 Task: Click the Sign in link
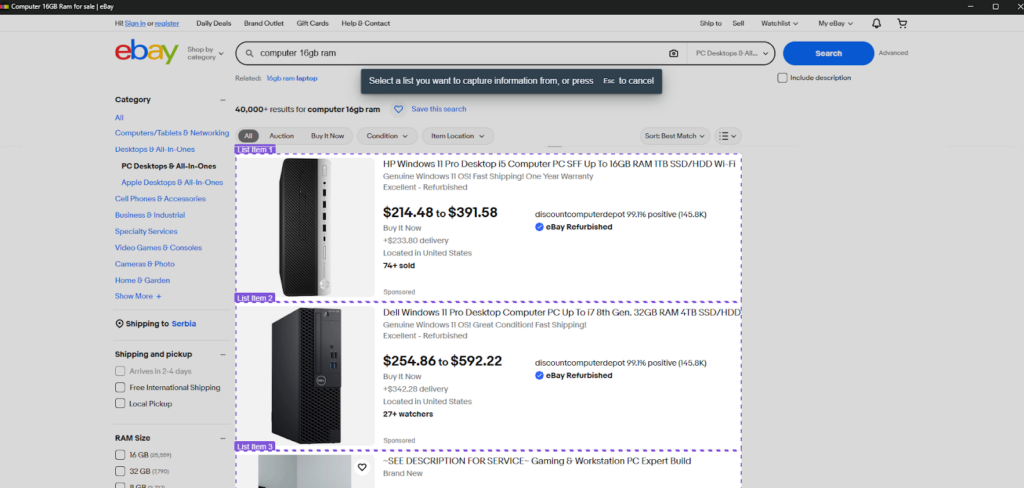135,24
